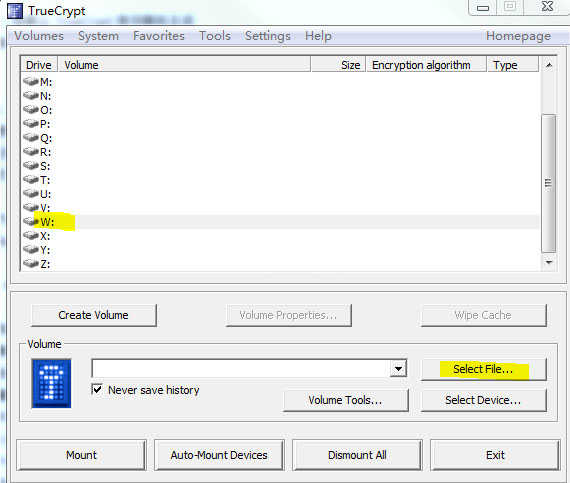This screenshot has height=483, width=570.
Task: Click the drive list scrollbar thumb
Action: click(549, 183)
